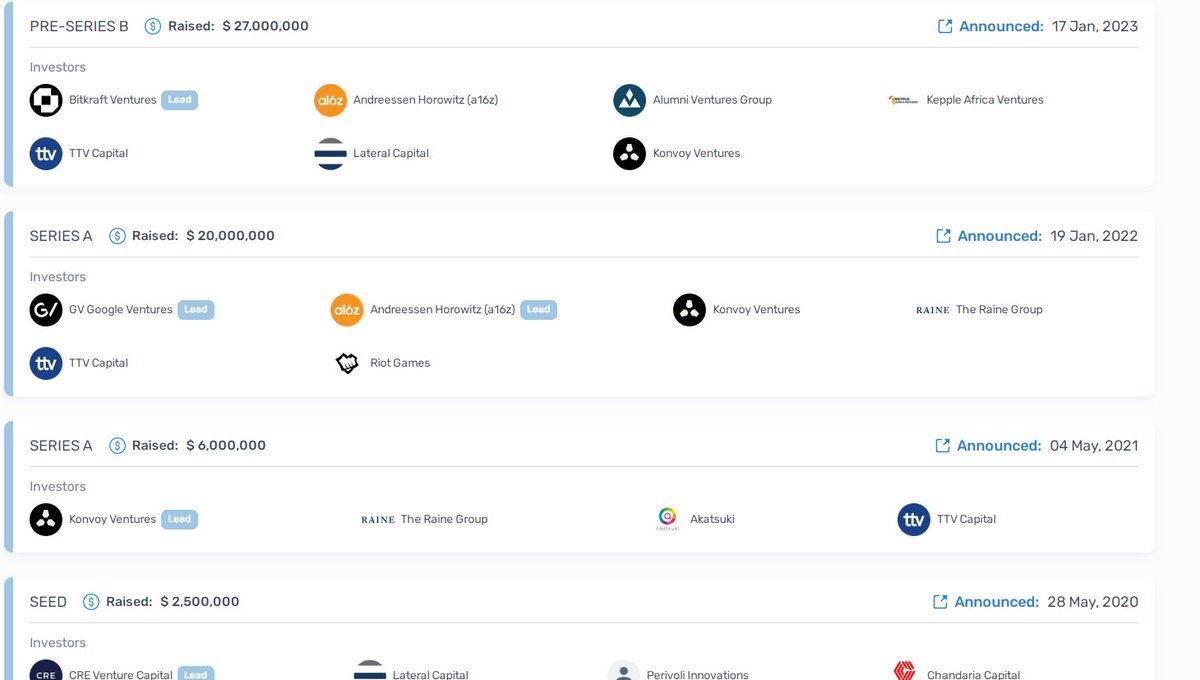Click a16z logo in $20,000,000 Series A
This screenshot has height=680, width=1200.
coord(347,310)
